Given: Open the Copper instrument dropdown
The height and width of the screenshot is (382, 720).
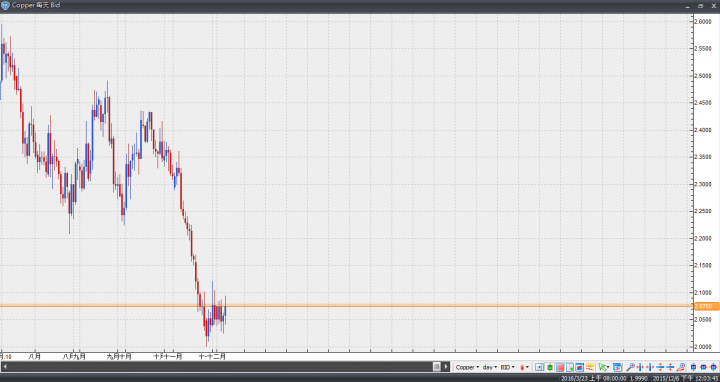Looking at the screenshot, I should 467,367.
